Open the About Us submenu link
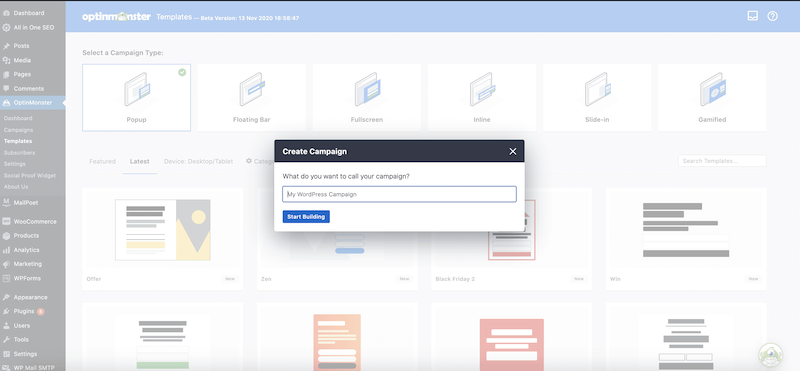The height and width of the screenshot is (371, 800). click(x=16, y=187)
